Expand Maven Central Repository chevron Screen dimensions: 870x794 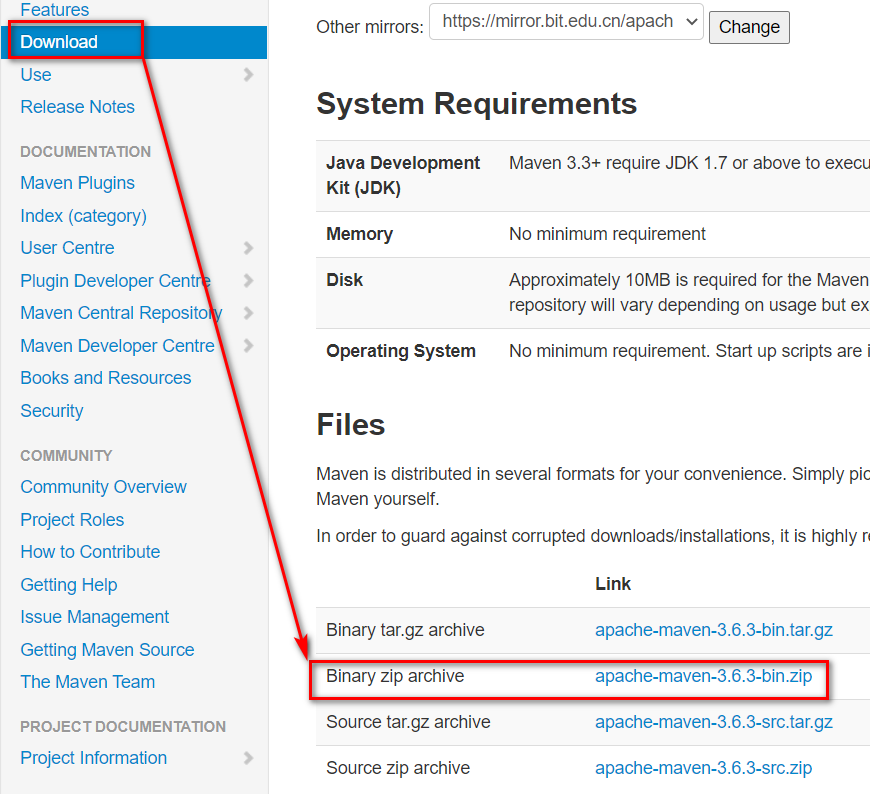(249, 313)
